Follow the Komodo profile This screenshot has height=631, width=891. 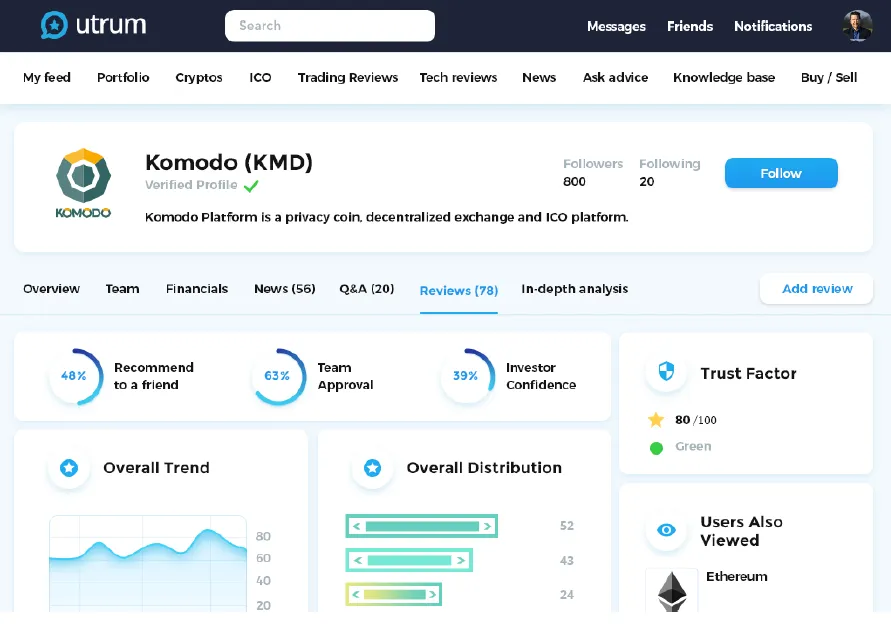click(x=781, y=173)
